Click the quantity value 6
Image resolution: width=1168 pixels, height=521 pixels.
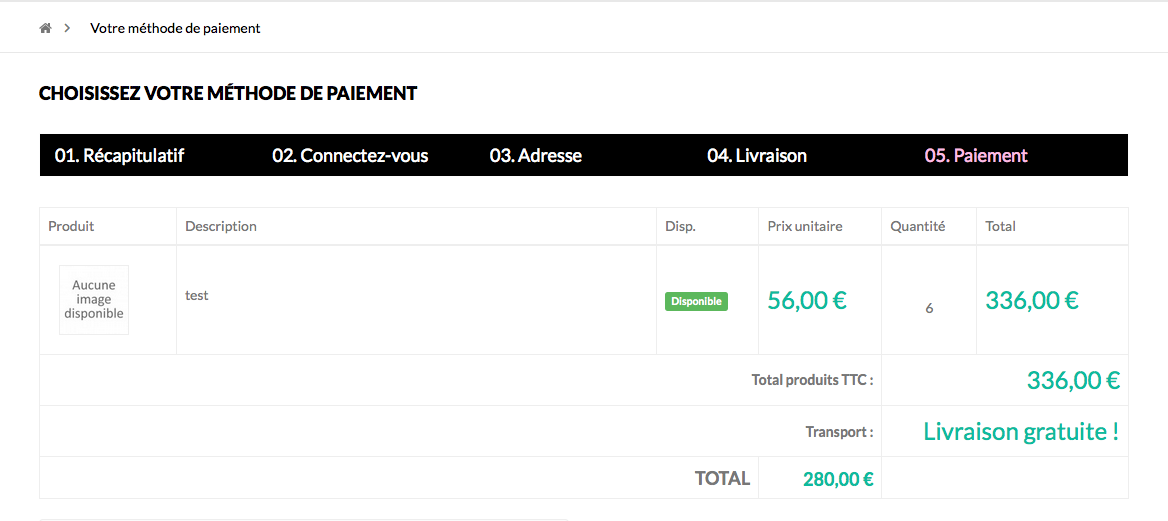(929, 308)
